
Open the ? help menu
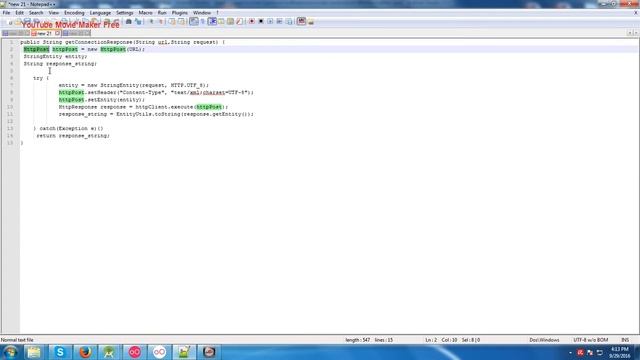[x=217, y=13]
